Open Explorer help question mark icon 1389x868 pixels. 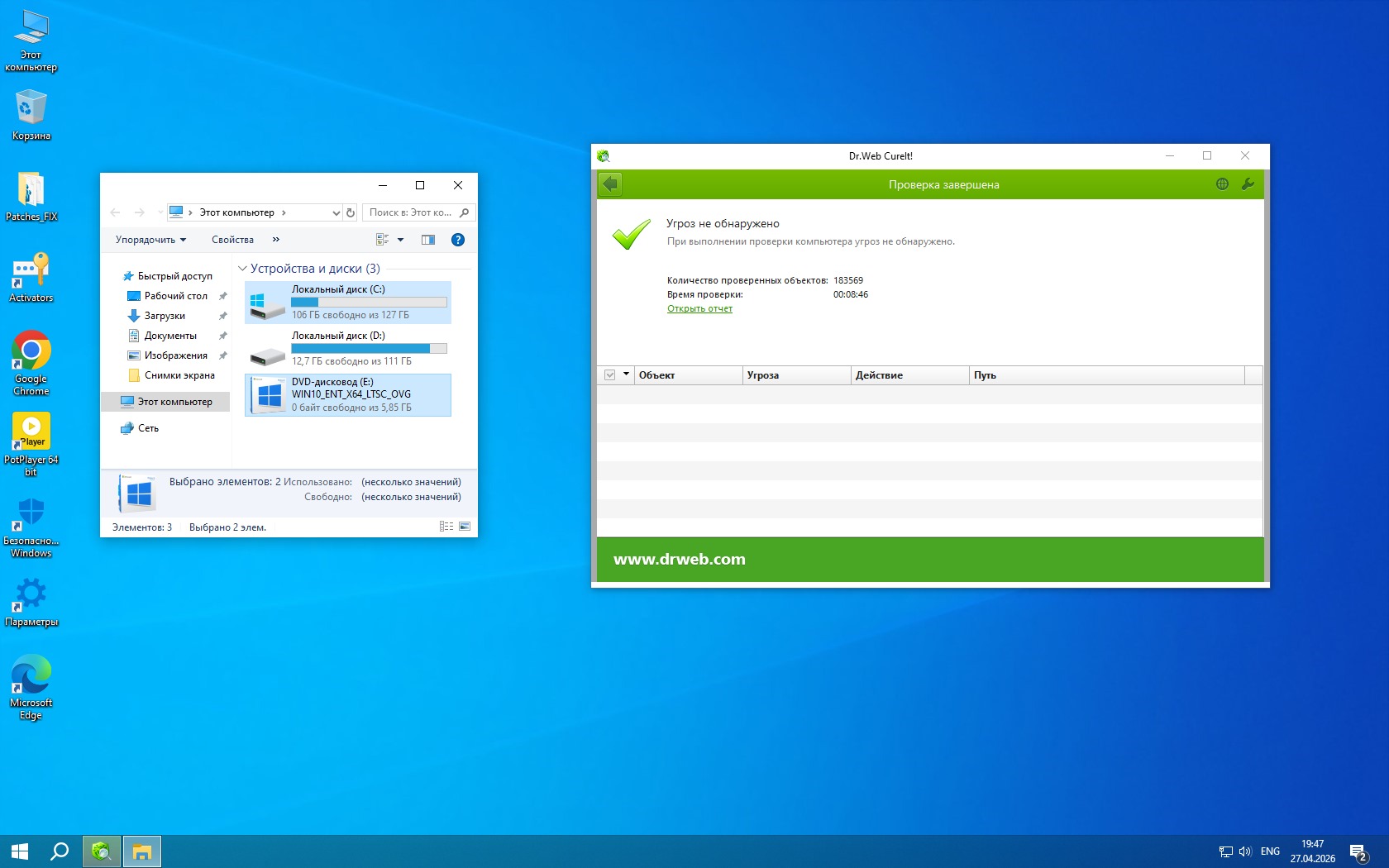(458, 240)
